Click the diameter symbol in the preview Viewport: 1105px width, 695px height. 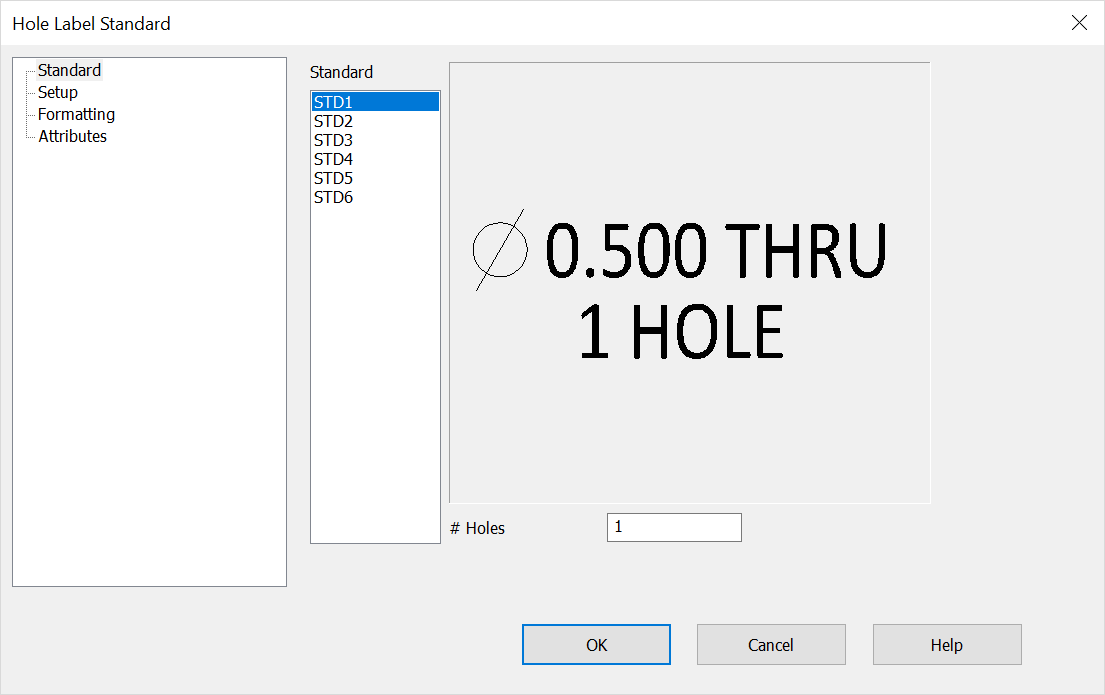coord(500,251)
